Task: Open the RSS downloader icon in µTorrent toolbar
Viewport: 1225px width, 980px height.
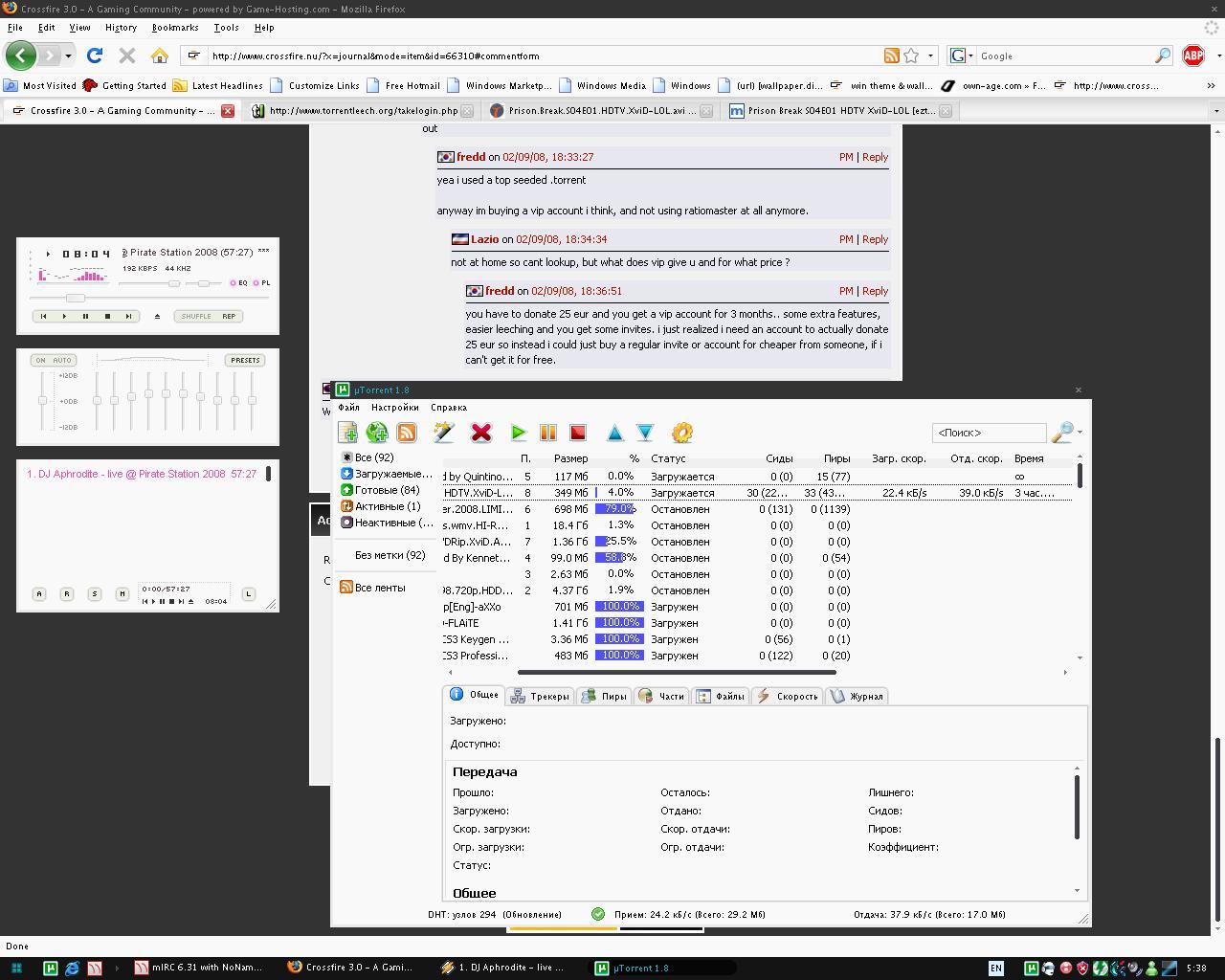Action: [407, 433]
